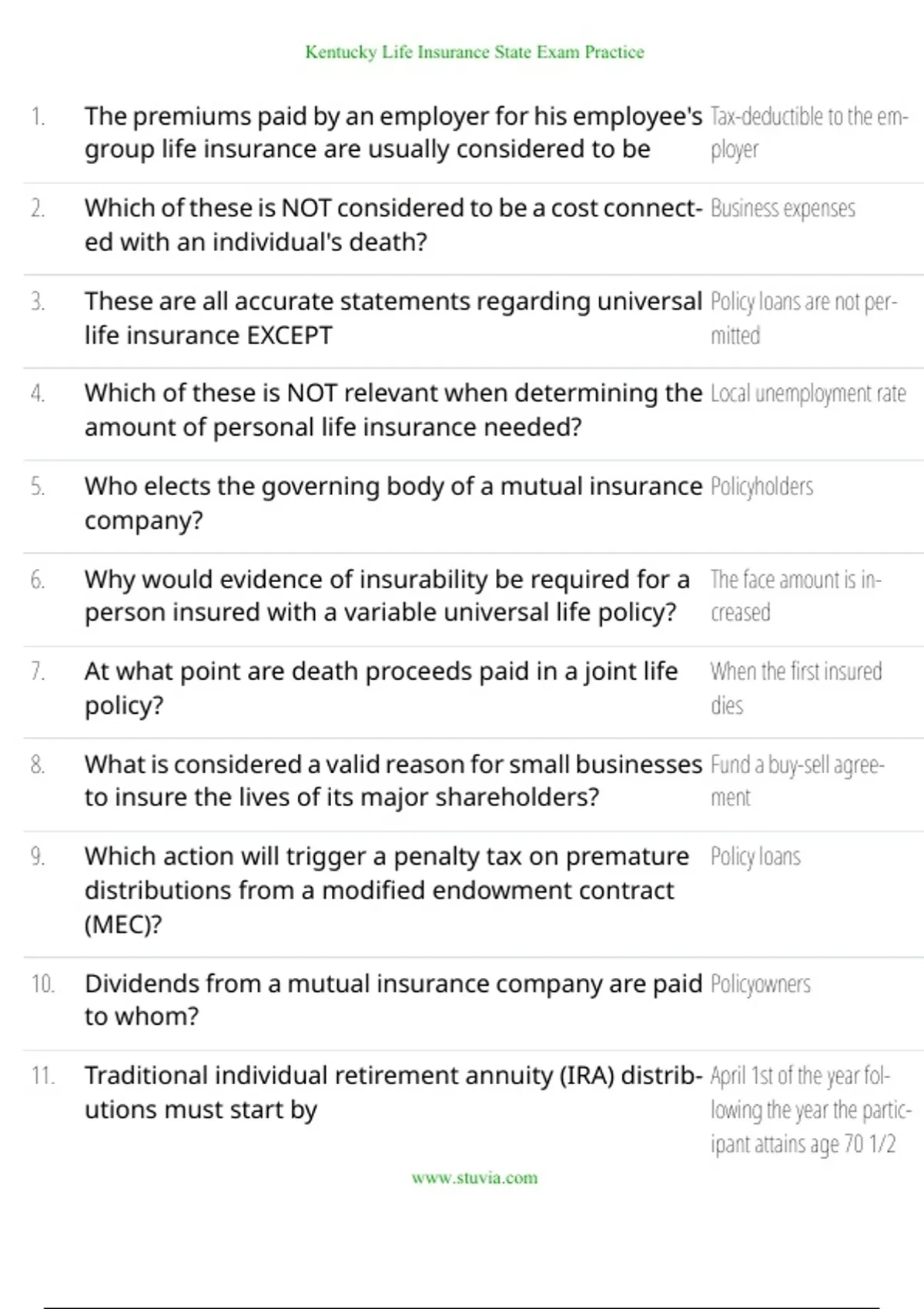Click the 'Policyowners' answer for question 10
The height and width of the screenshot is (1309, 924).
(x=760, y=984)
